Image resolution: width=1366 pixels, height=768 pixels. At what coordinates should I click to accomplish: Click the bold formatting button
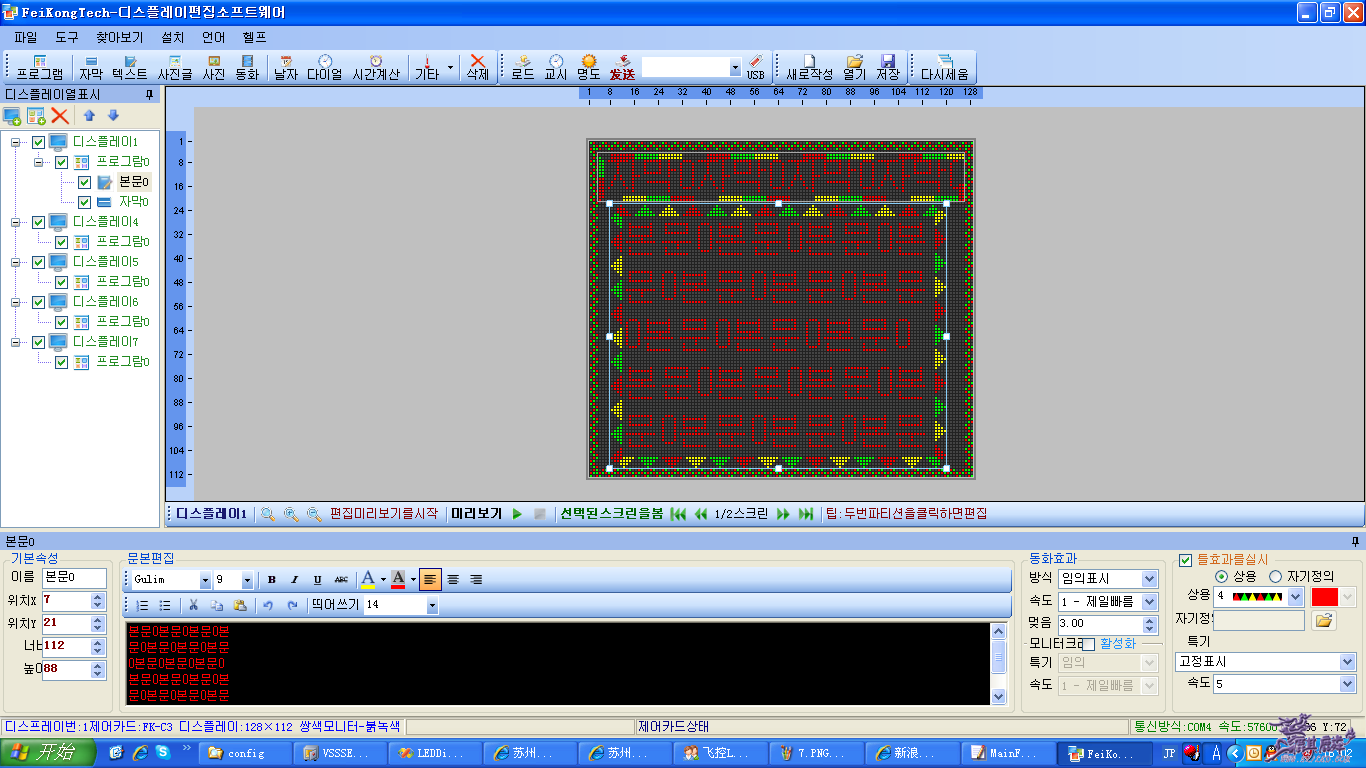(272, 580)
